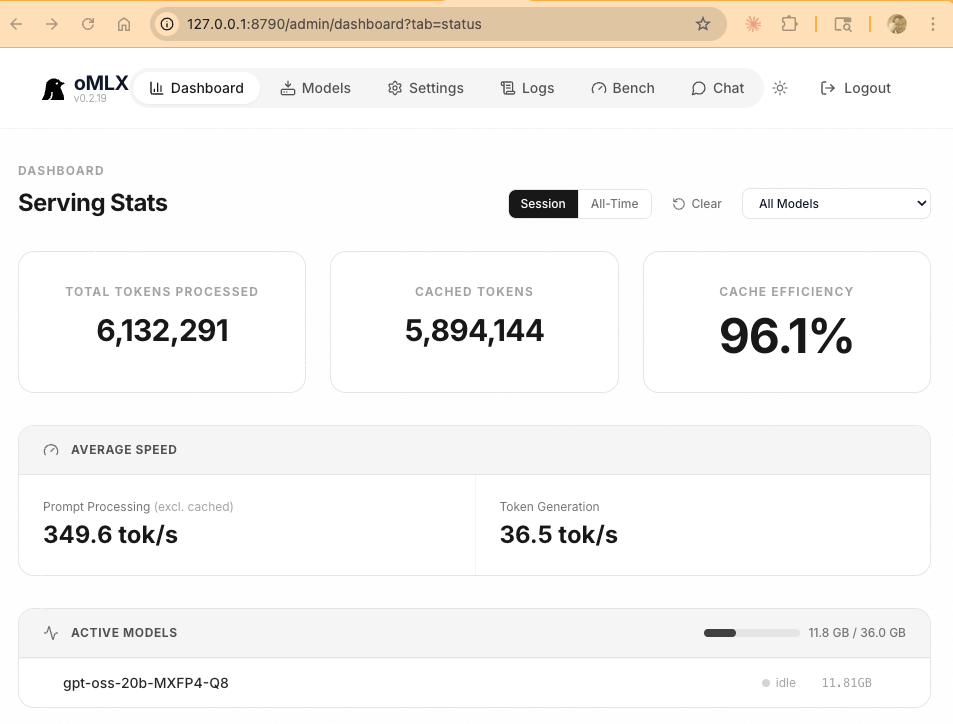Click the site information icon in address bar
This screenshot has width=953, height=724.
click(x=167, y=24)
